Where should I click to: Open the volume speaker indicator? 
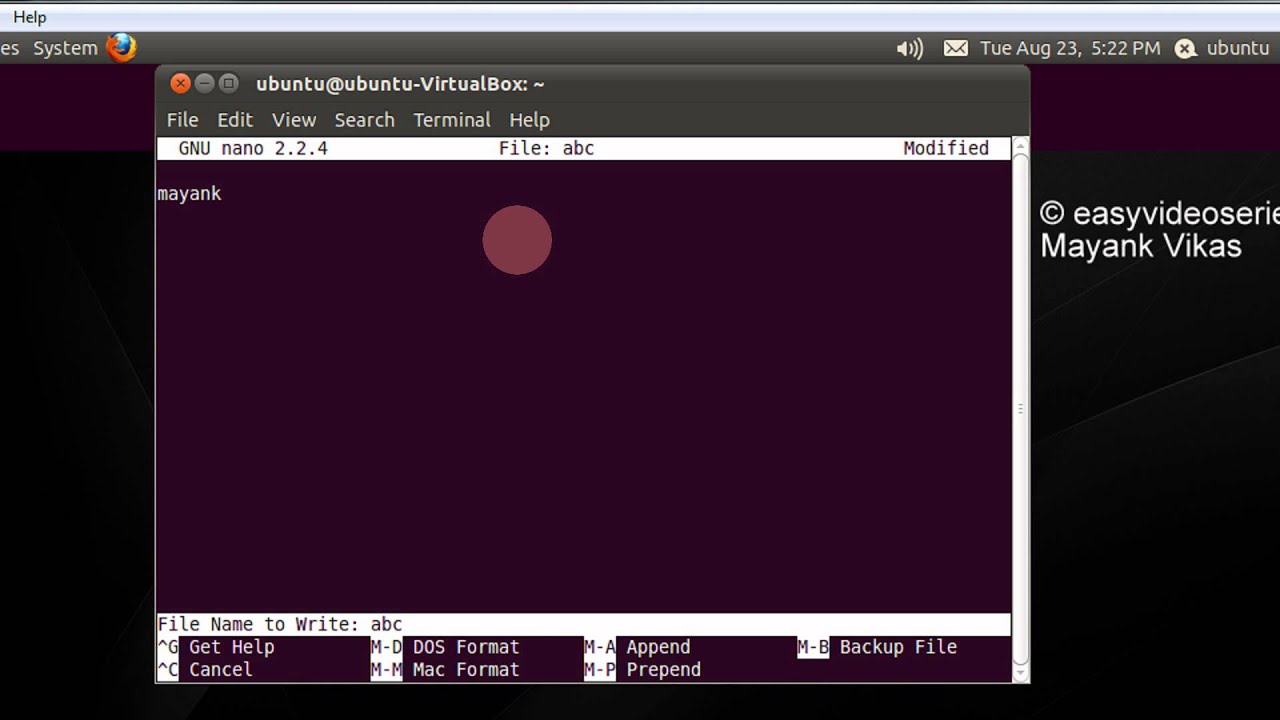pos(909,48)
